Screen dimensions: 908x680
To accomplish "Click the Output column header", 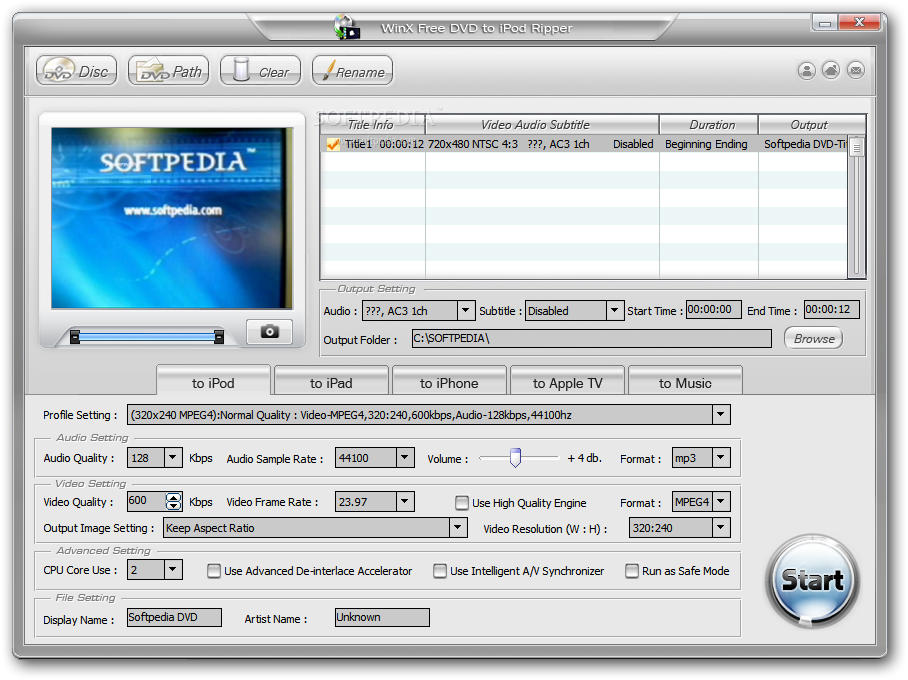I will click(x=812, y=125).
